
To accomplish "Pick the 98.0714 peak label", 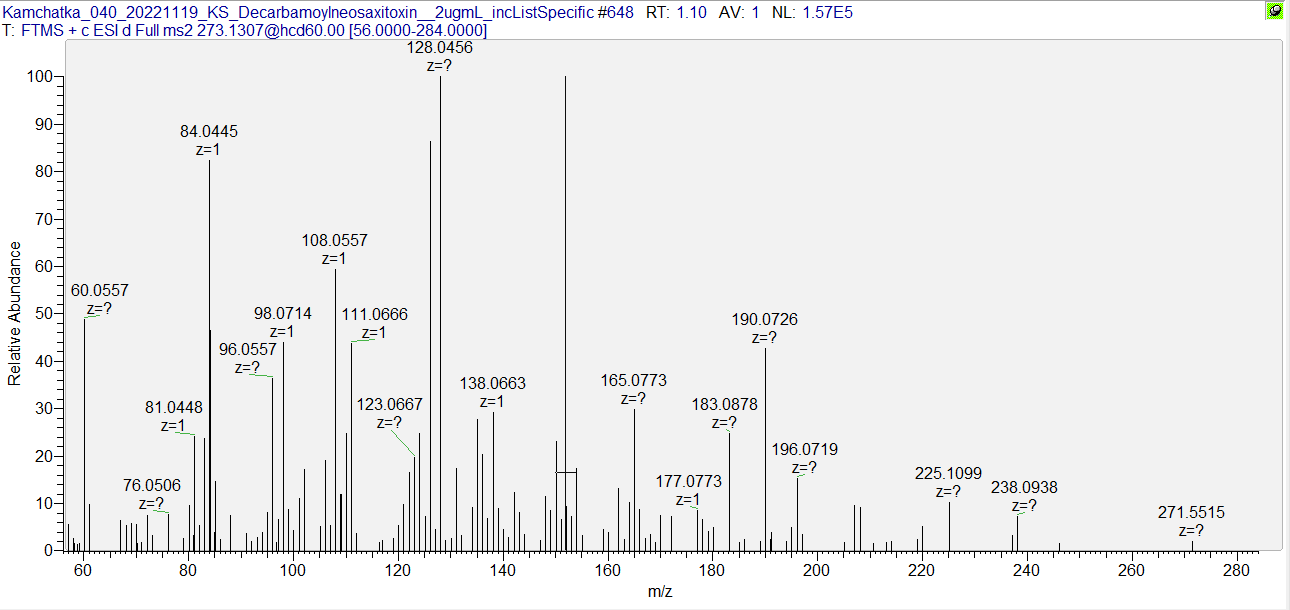I will coord(283,314).
